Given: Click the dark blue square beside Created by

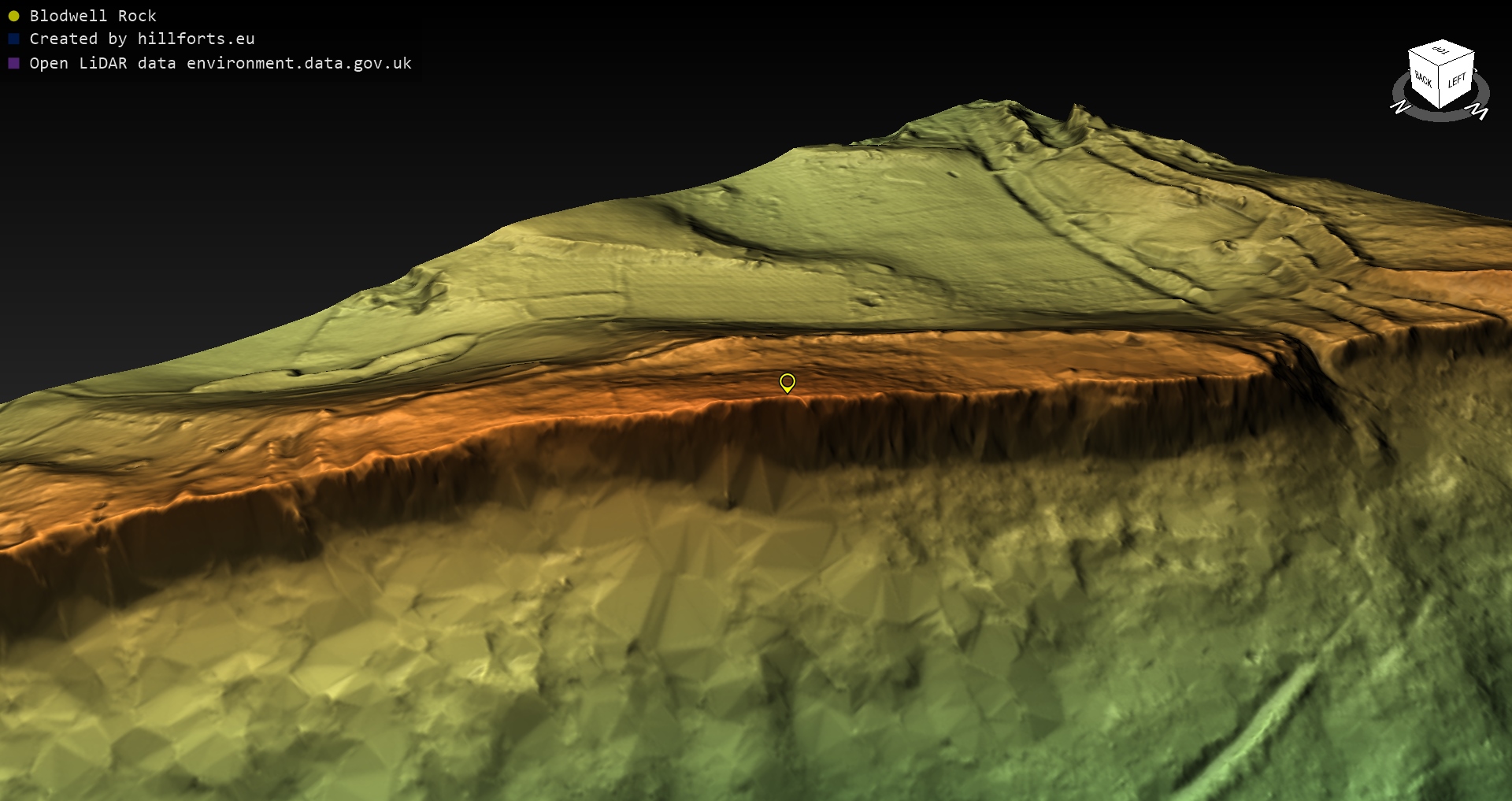Looking at the screenshot, I should (13, 39).
